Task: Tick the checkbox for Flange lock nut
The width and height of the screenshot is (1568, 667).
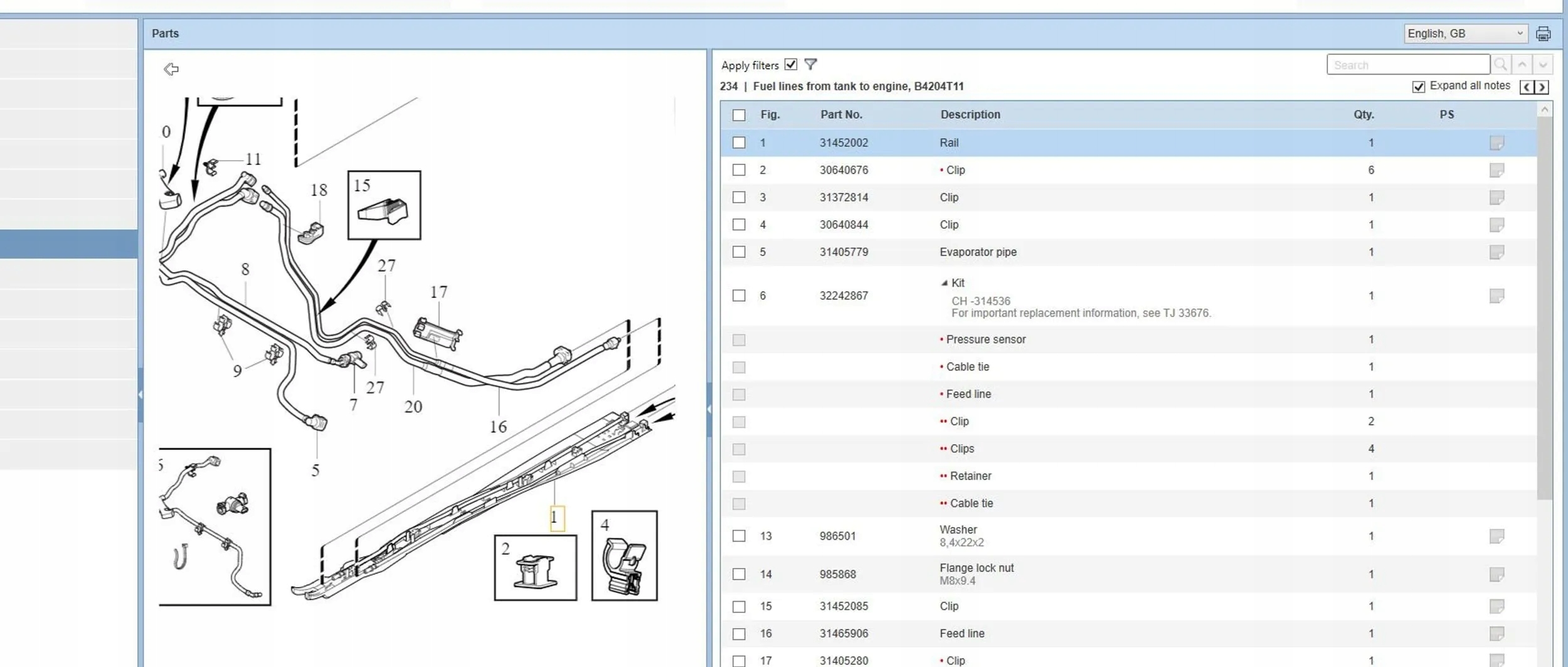Action: (739, 574)
